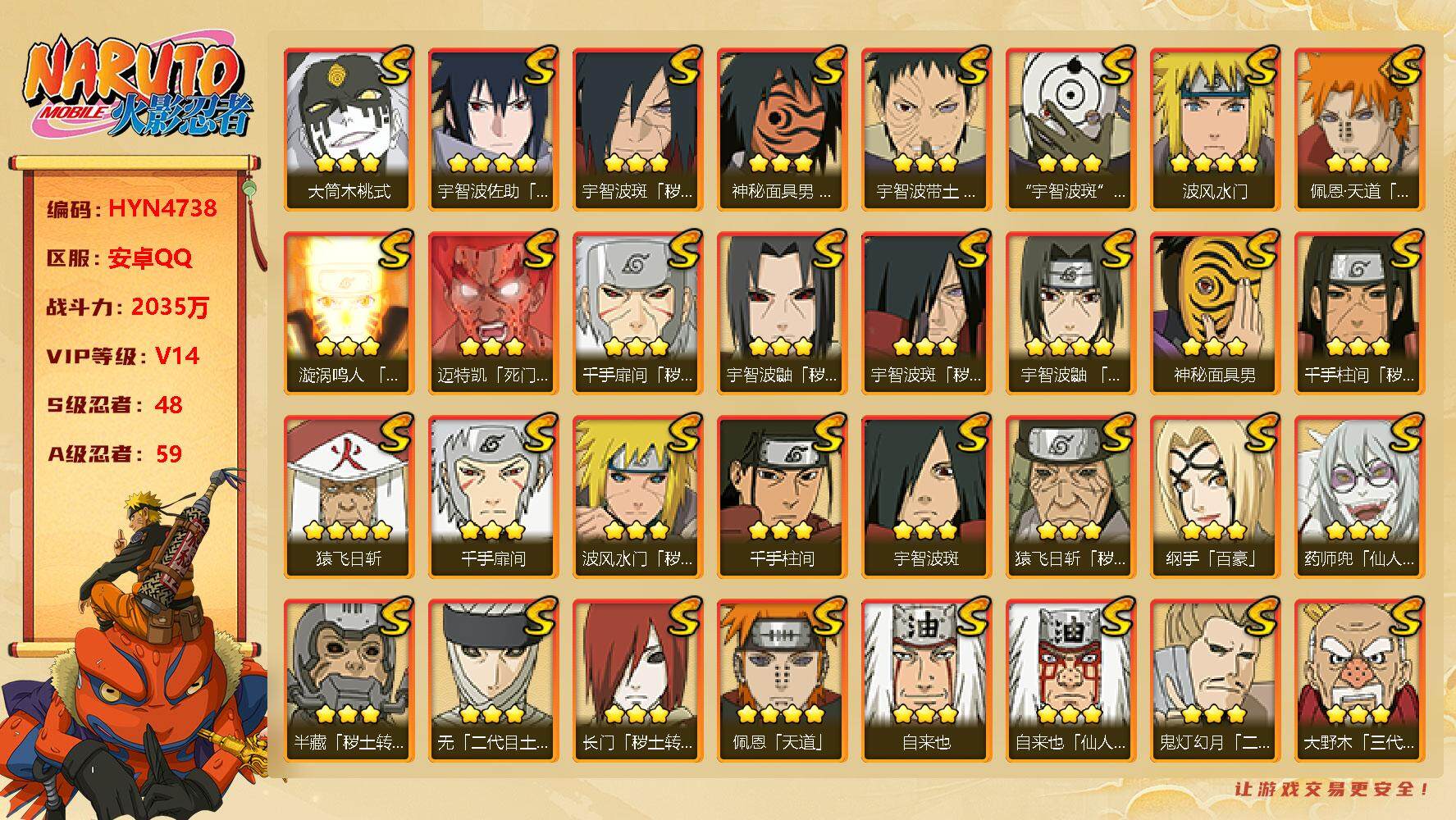Click the 佩恩「天道」card in bottom row
Image resolution: width=1456 pixels, height=820 pixels.
coord(782,681)
